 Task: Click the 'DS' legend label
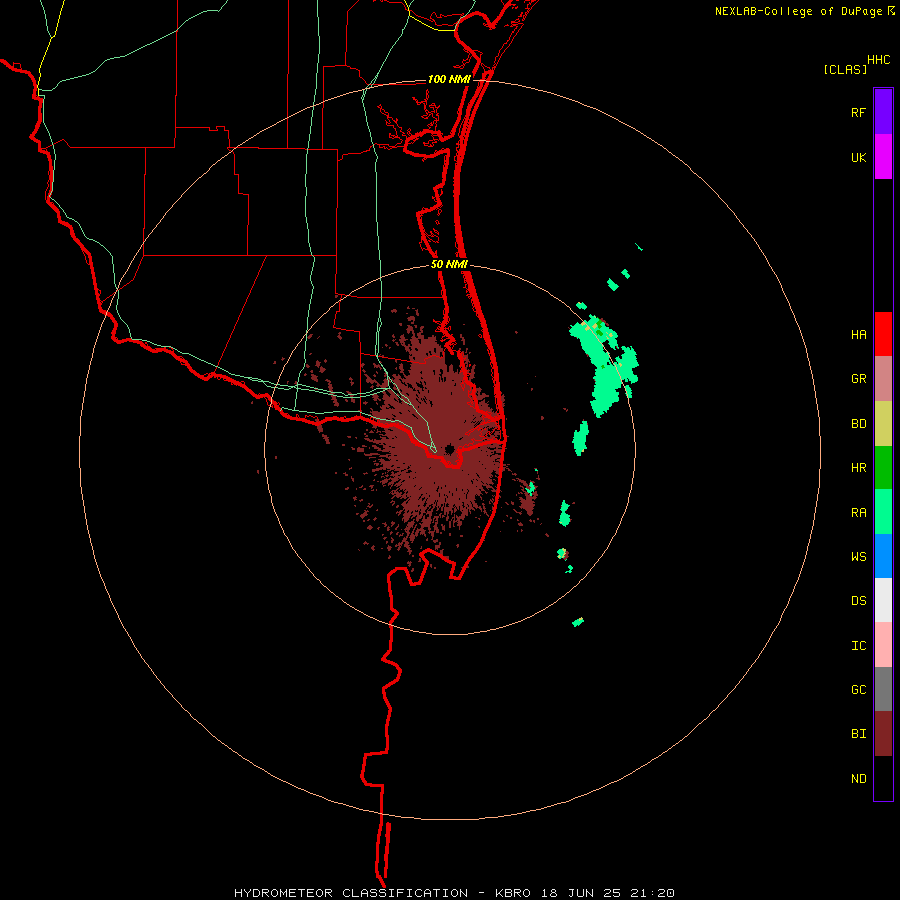(858, 601)
